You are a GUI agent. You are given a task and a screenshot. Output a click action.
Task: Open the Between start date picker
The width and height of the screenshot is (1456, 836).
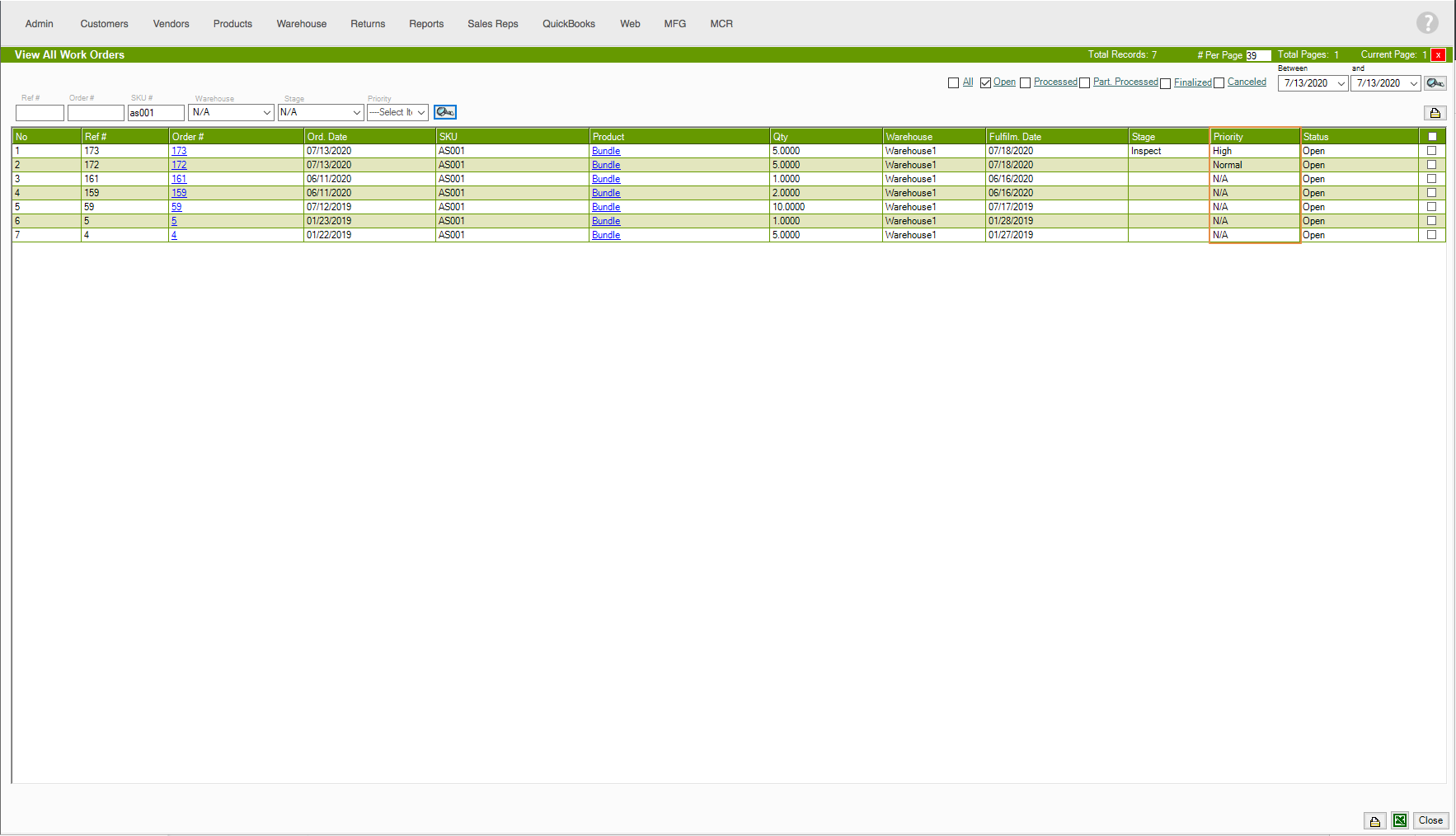coord(1313,83)
